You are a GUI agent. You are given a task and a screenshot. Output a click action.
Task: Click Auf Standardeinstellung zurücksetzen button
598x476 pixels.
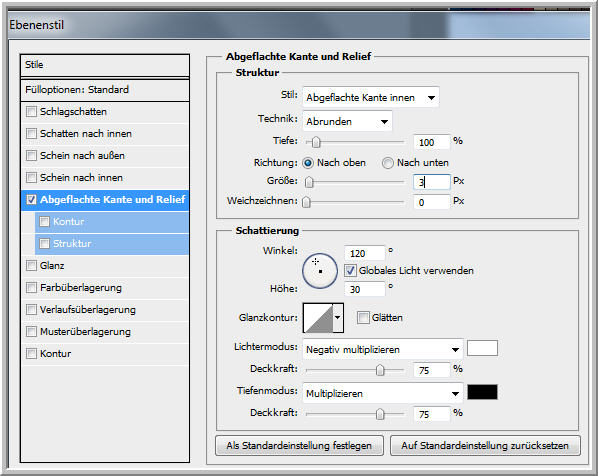coord(485,445)
